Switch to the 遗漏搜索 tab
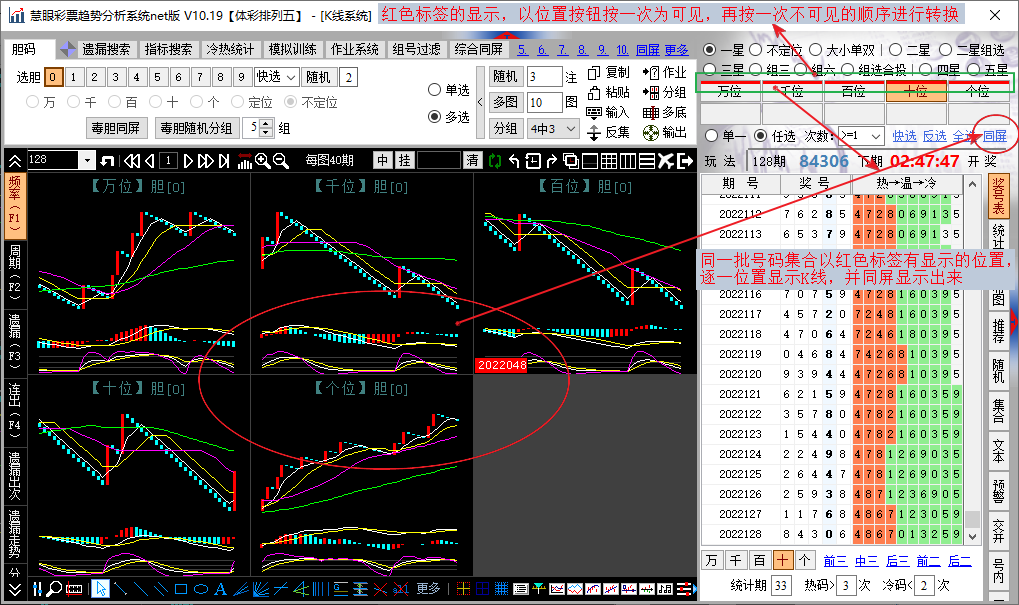The height and width of the screenshot is (605, 1019). click(x=105, y=49)
